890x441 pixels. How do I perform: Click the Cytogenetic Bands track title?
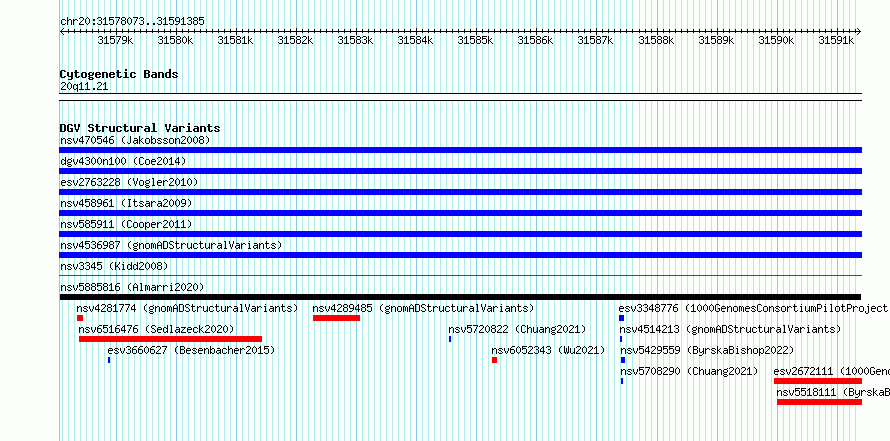point(119,74)
